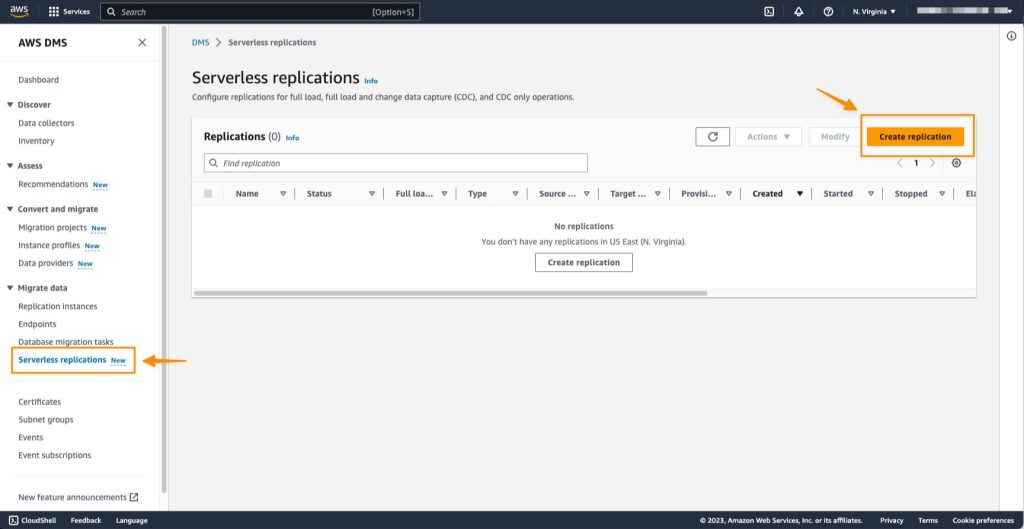Sort by Started column arrow
The image size is (1024, 529).
coord(871,194)
